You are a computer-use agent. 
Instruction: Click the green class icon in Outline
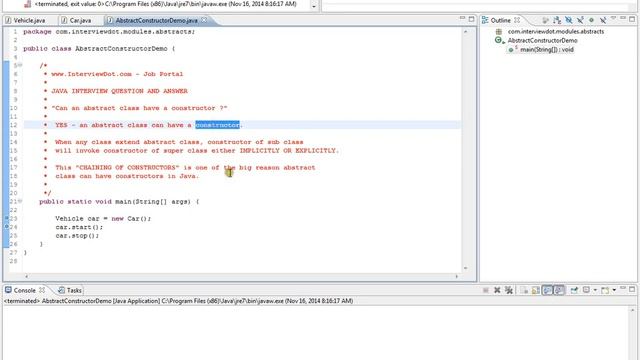click(498, 40)
